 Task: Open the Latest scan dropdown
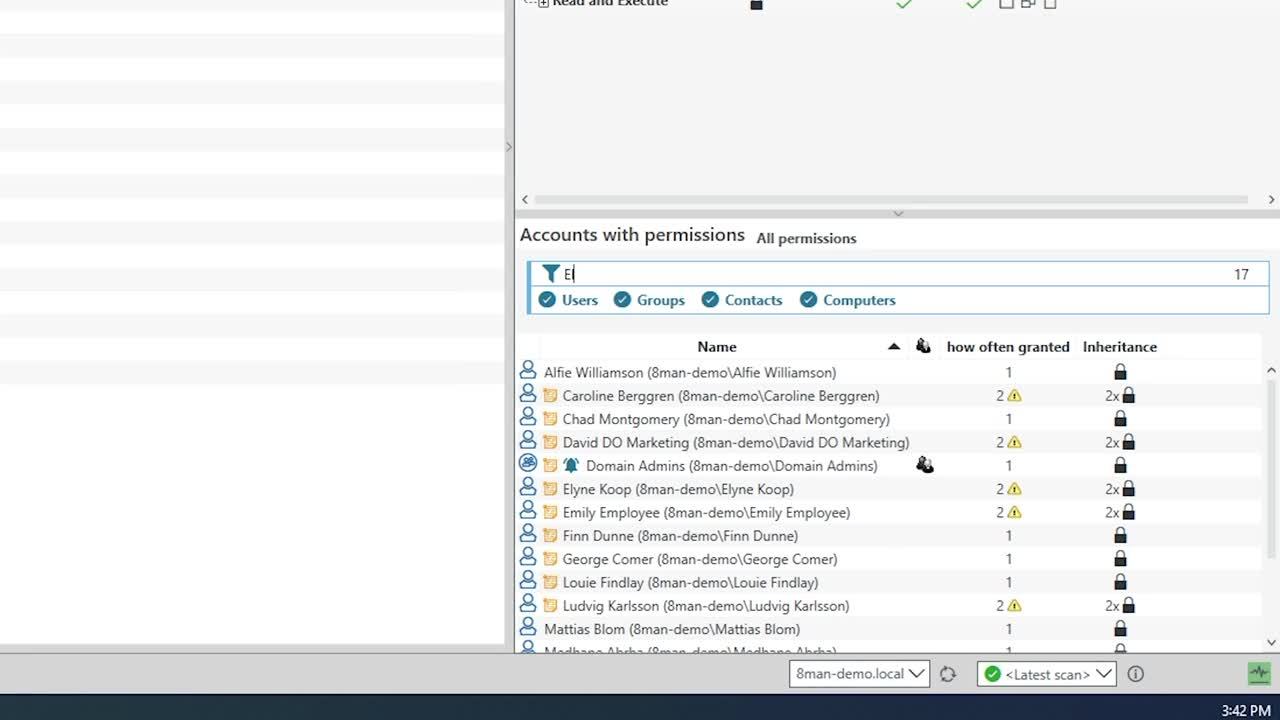tap(1046, 674)
